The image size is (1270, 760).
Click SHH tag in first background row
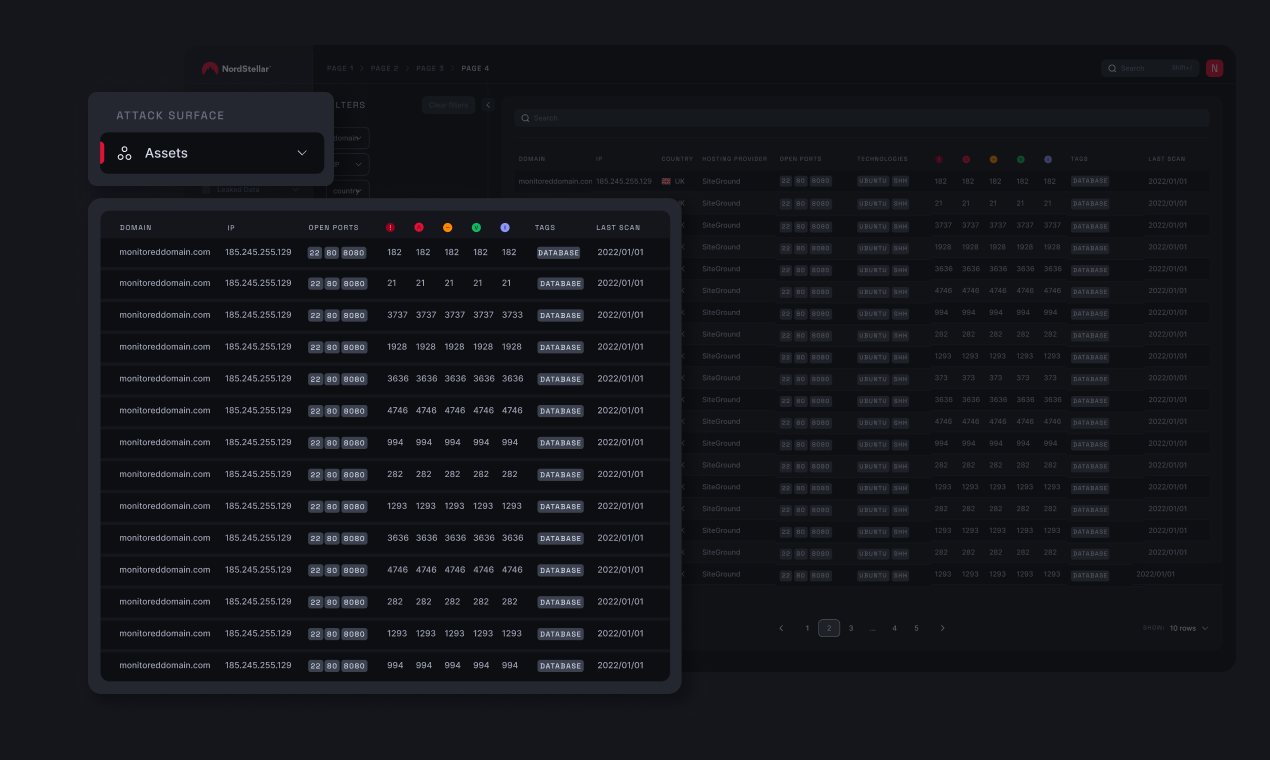pos(900,182)
